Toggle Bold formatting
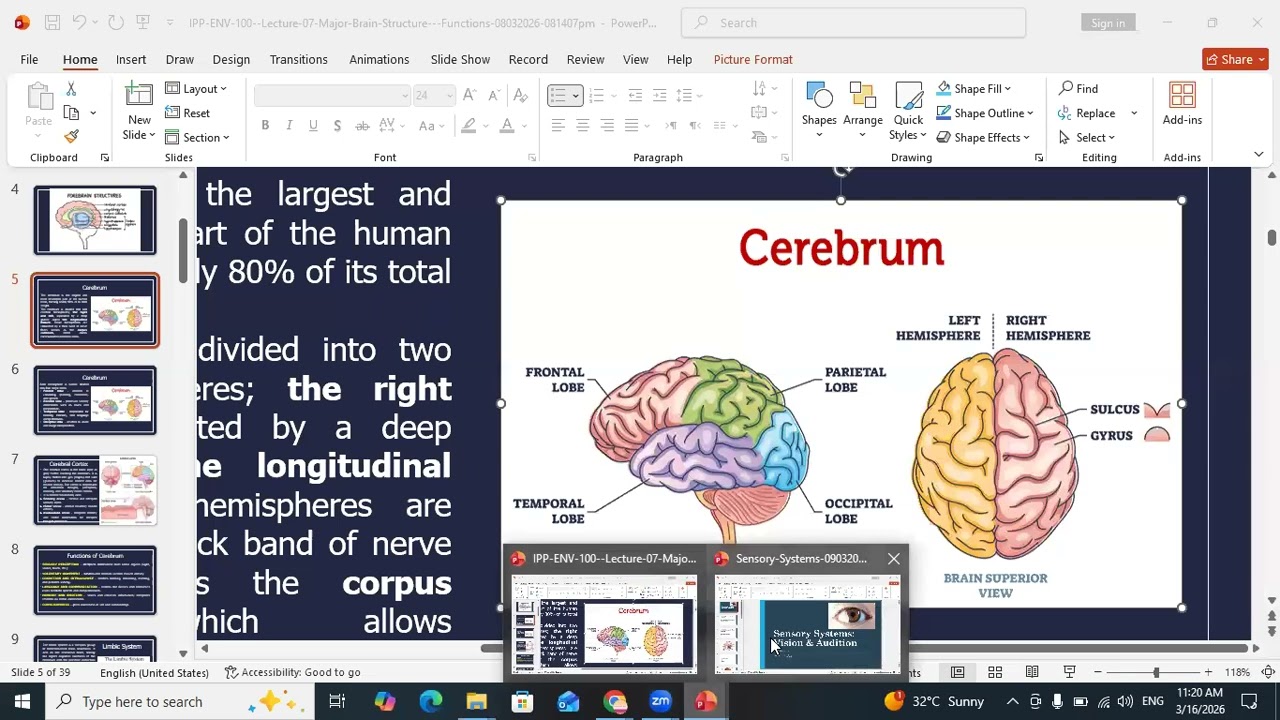Screen dimensions: 1280x720 [x=265, y=125]
